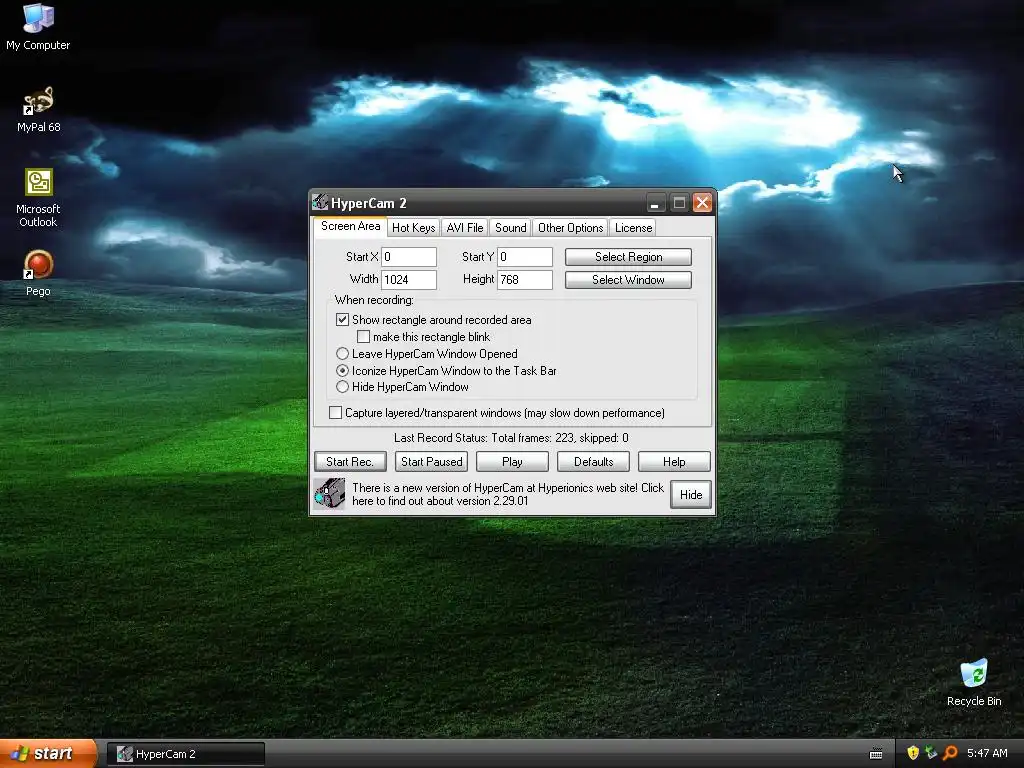1024x768 pixels.
Task: Click the HyperCam icon on the taskbar button
Action: (x=124, y=754)
